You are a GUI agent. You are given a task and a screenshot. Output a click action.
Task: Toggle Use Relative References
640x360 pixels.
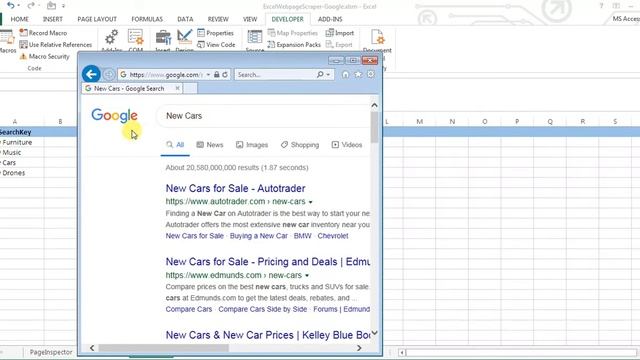click(x=56, y=44)
